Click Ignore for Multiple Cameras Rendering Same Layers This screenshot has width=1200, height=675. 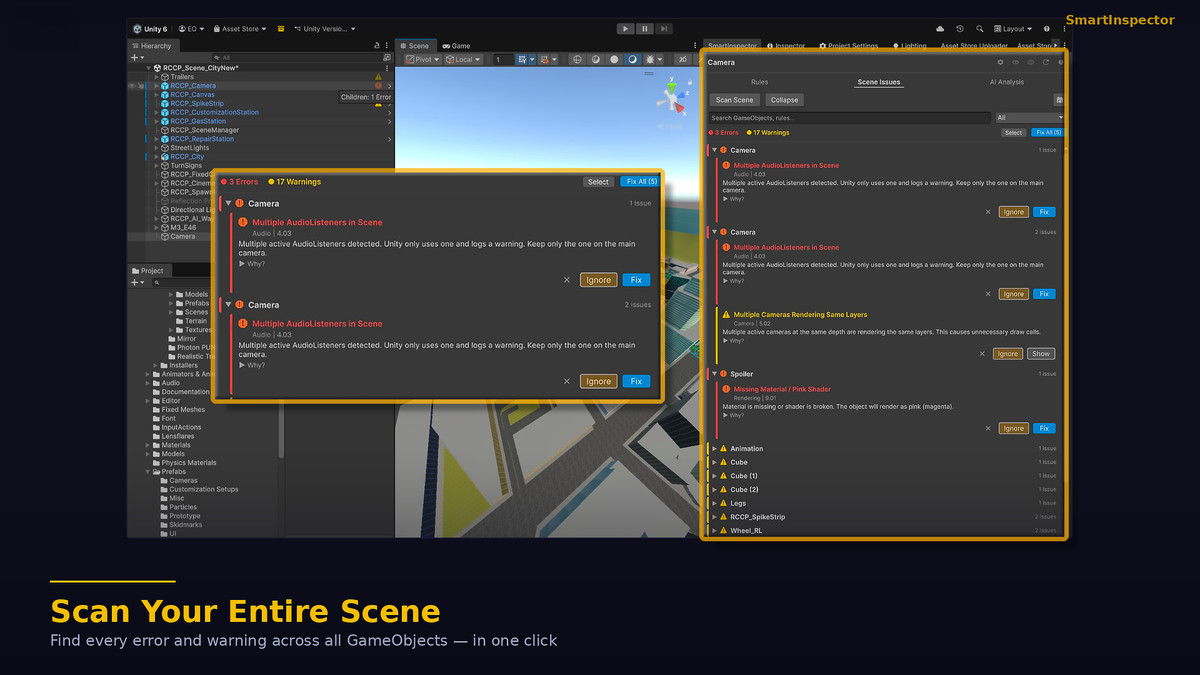1007,354
